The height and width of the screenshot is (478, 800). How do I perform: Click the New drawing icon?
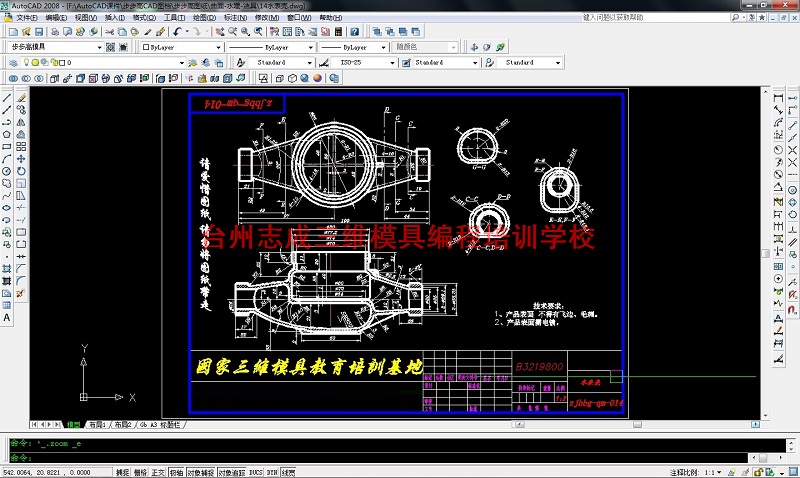[x=13, y=32]
